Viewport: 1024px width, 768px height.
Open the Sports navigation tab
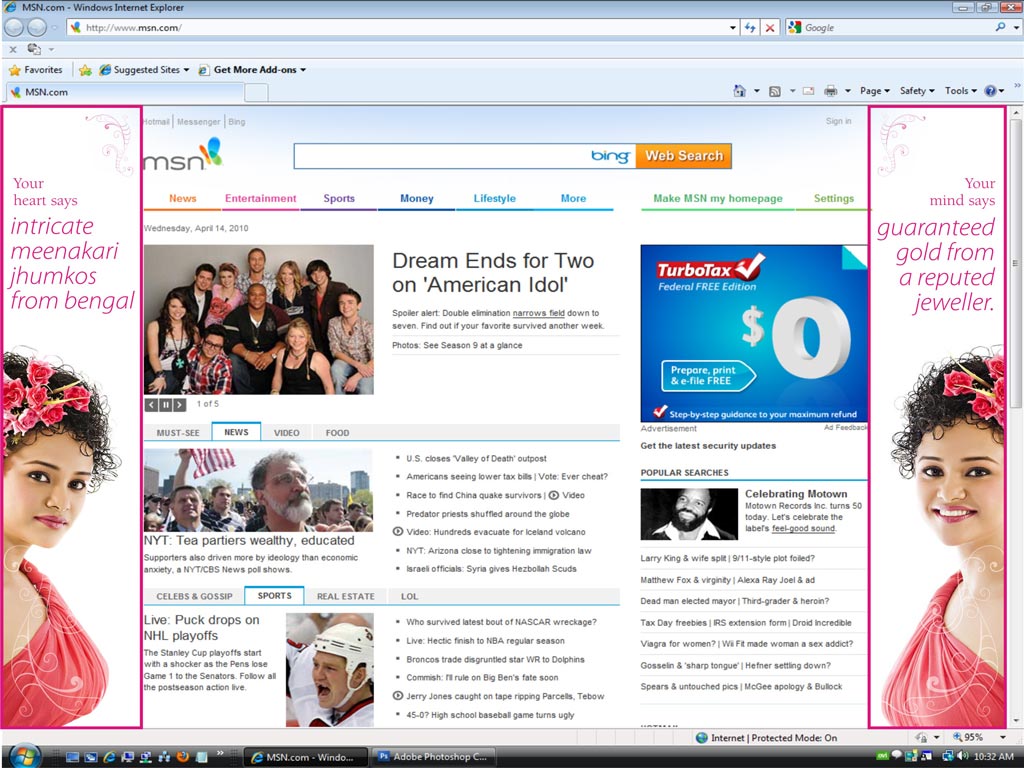point(339,199)
